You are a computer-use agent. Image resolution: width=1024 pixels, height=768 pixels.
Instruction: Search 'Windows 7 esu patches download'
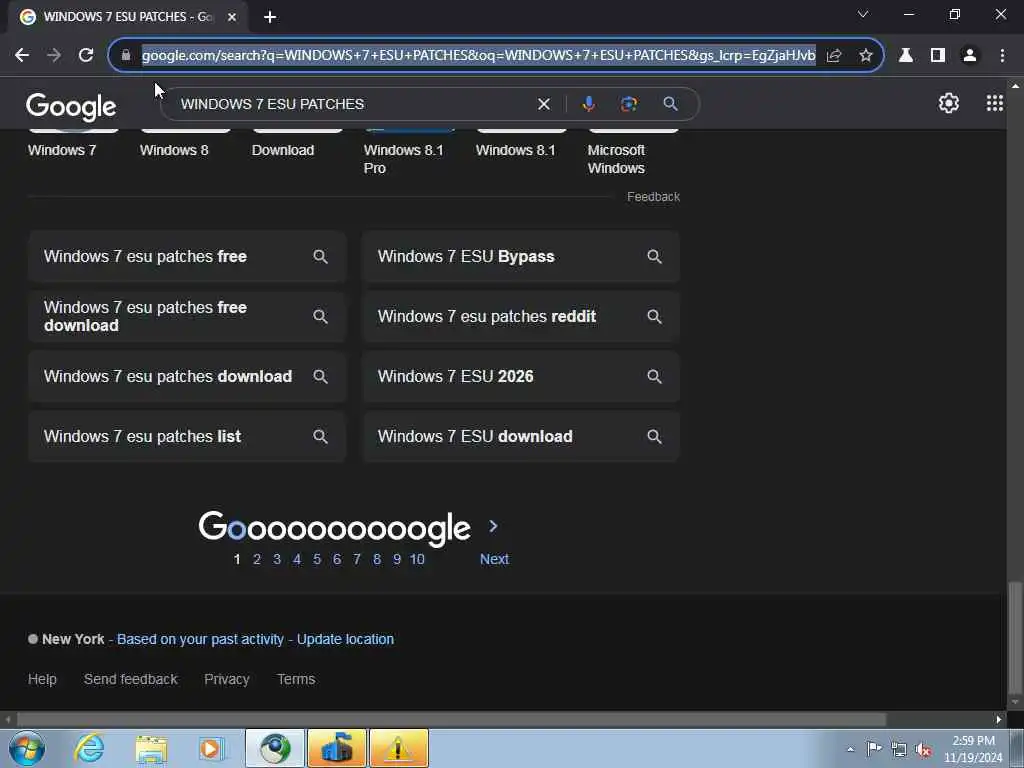(x=187, y=377)
